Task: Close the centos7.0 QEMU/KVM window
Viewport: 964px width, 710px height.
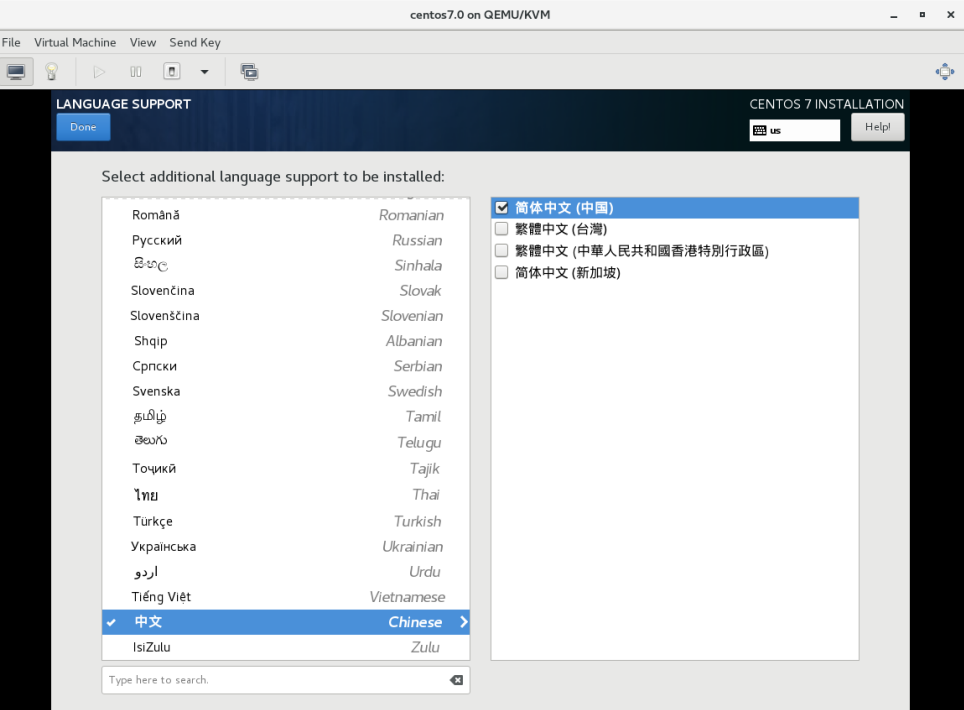Action: tap(950, 15)
